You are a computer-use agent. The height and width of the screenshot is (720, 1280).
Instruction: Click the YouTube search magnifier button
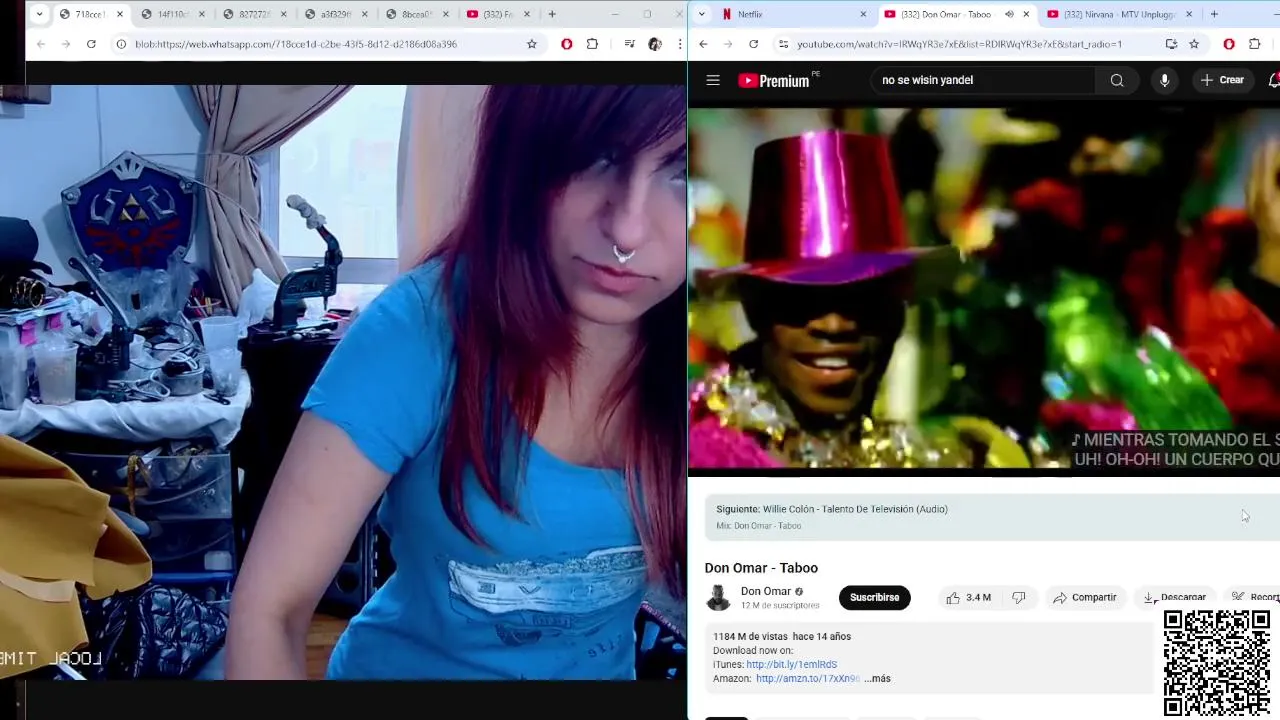1117,80
